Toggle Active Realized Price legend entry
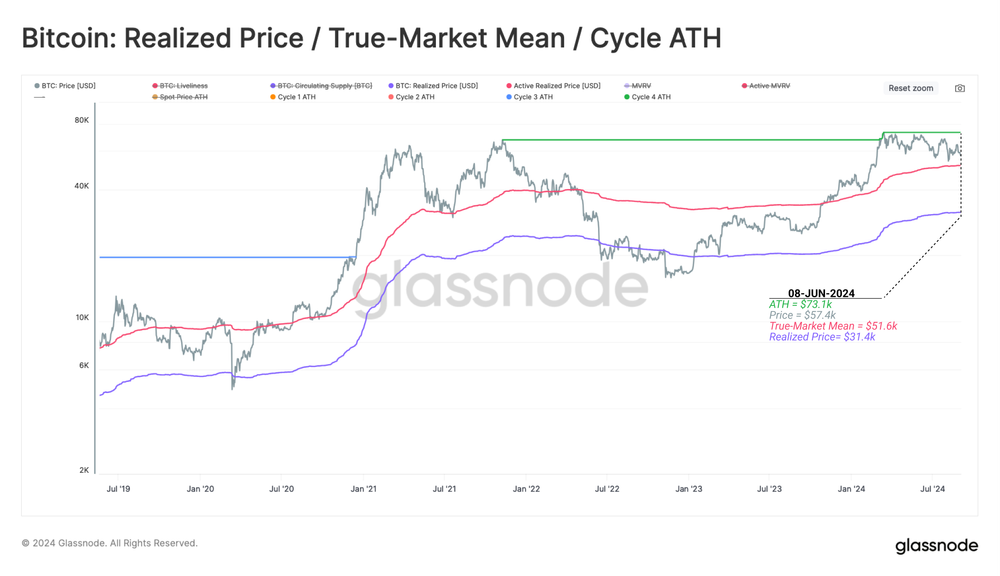 click(554, 85)
